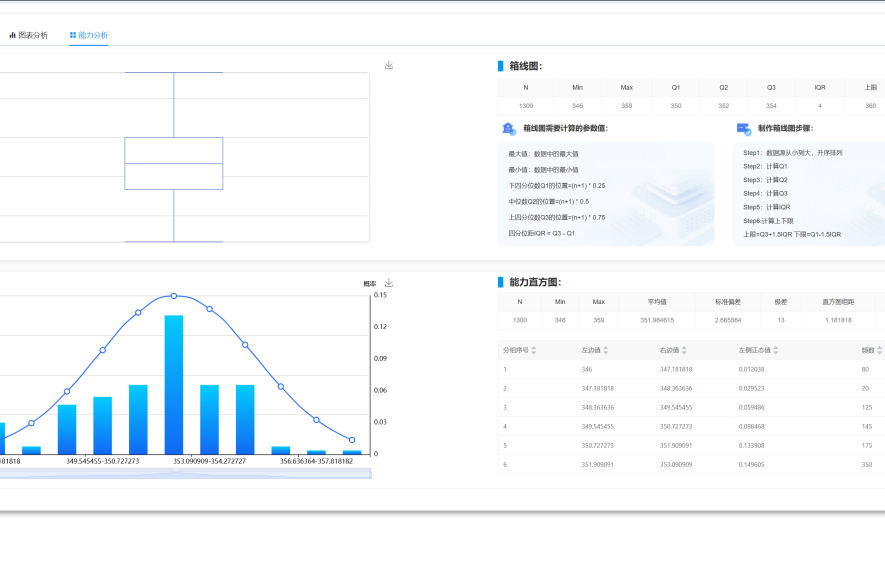
Task: Click the normal value 0.012038
Action: pyautogui.click(x=751, y=370)
